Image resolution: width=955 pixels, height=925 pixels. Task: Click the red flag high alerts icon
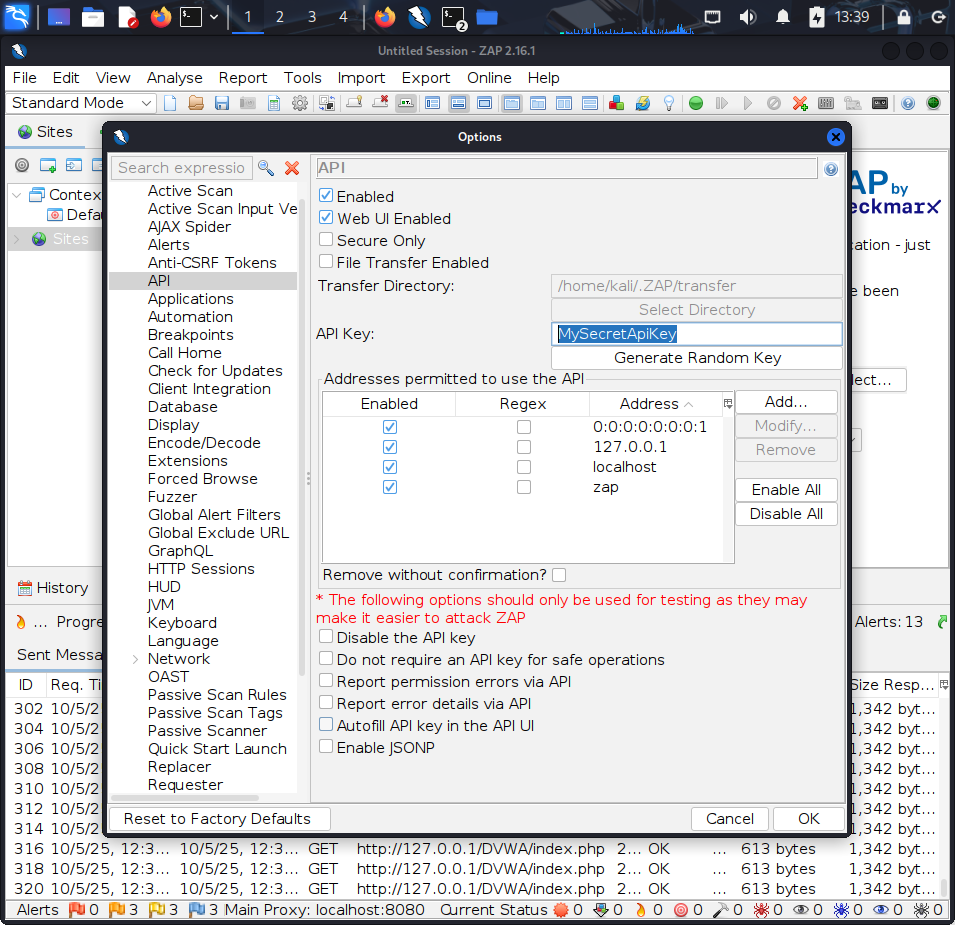(x=77, y=909)
